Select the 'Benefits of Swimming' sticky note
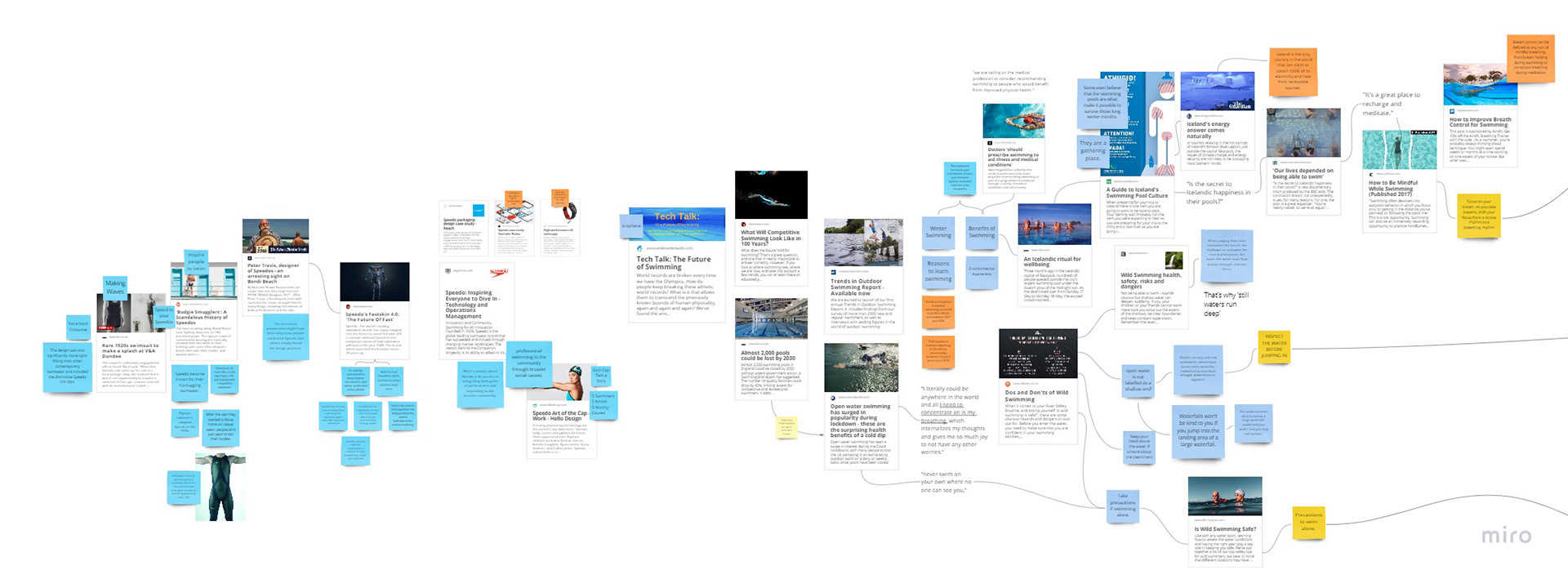1568x579 pixels. click(982, 232)
